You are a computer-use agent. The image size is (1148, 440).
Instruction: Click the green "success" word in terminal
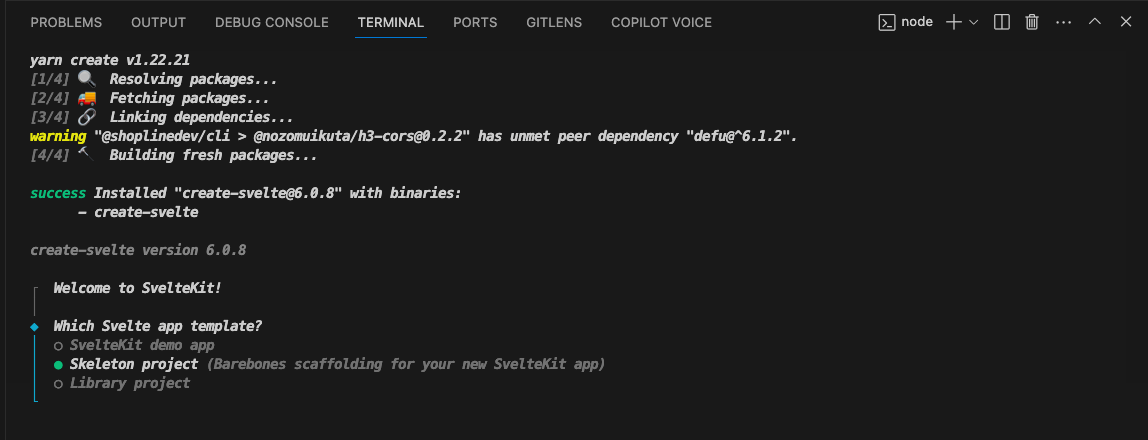(58, 193)
